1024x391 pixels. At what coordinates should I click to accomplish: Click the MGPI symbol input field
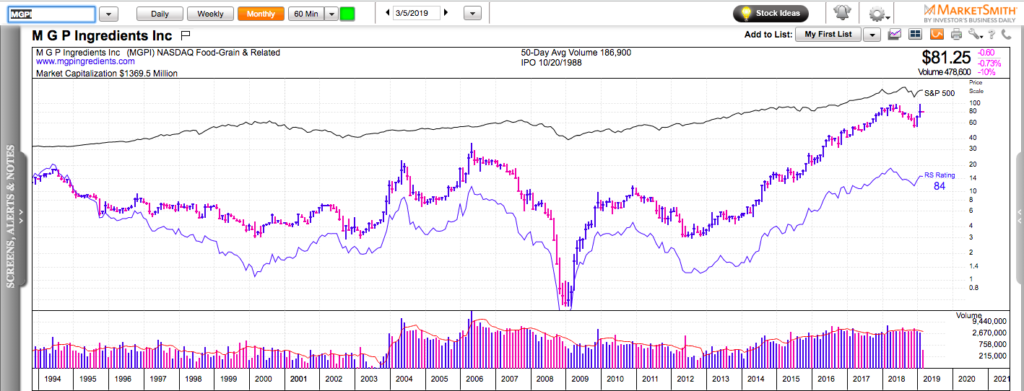[x=52, y=14]
